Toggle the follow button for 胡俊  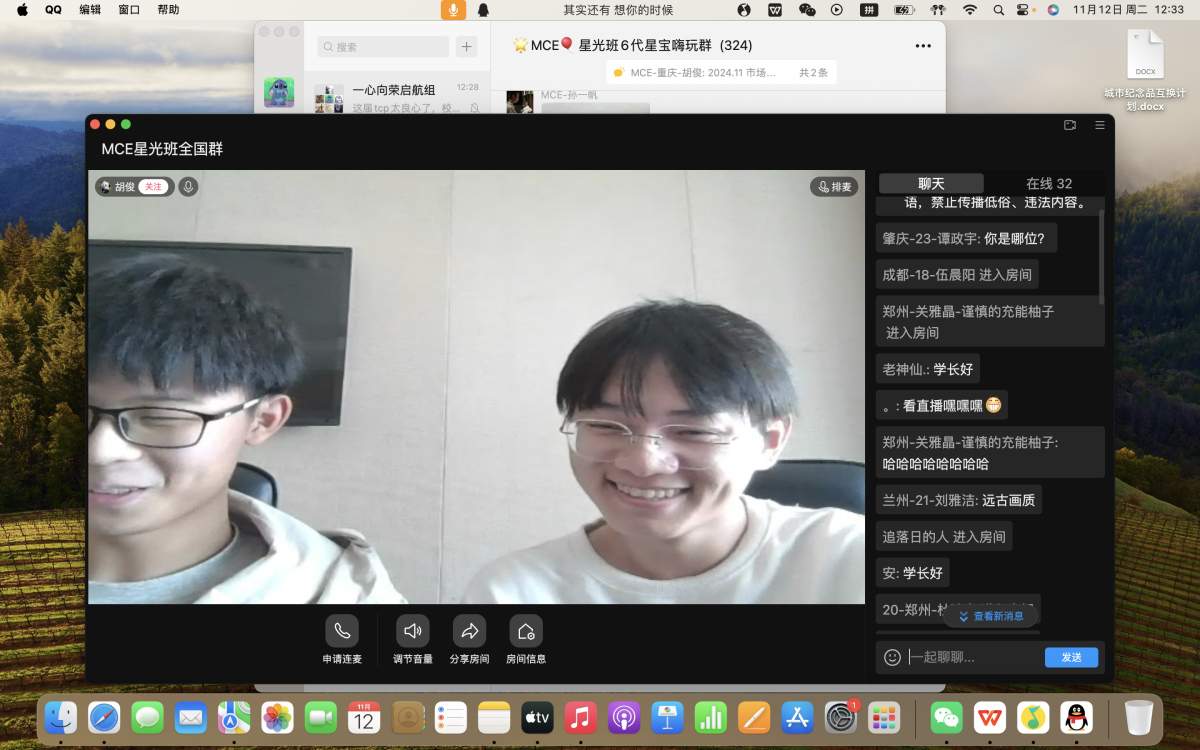(153, 187)
